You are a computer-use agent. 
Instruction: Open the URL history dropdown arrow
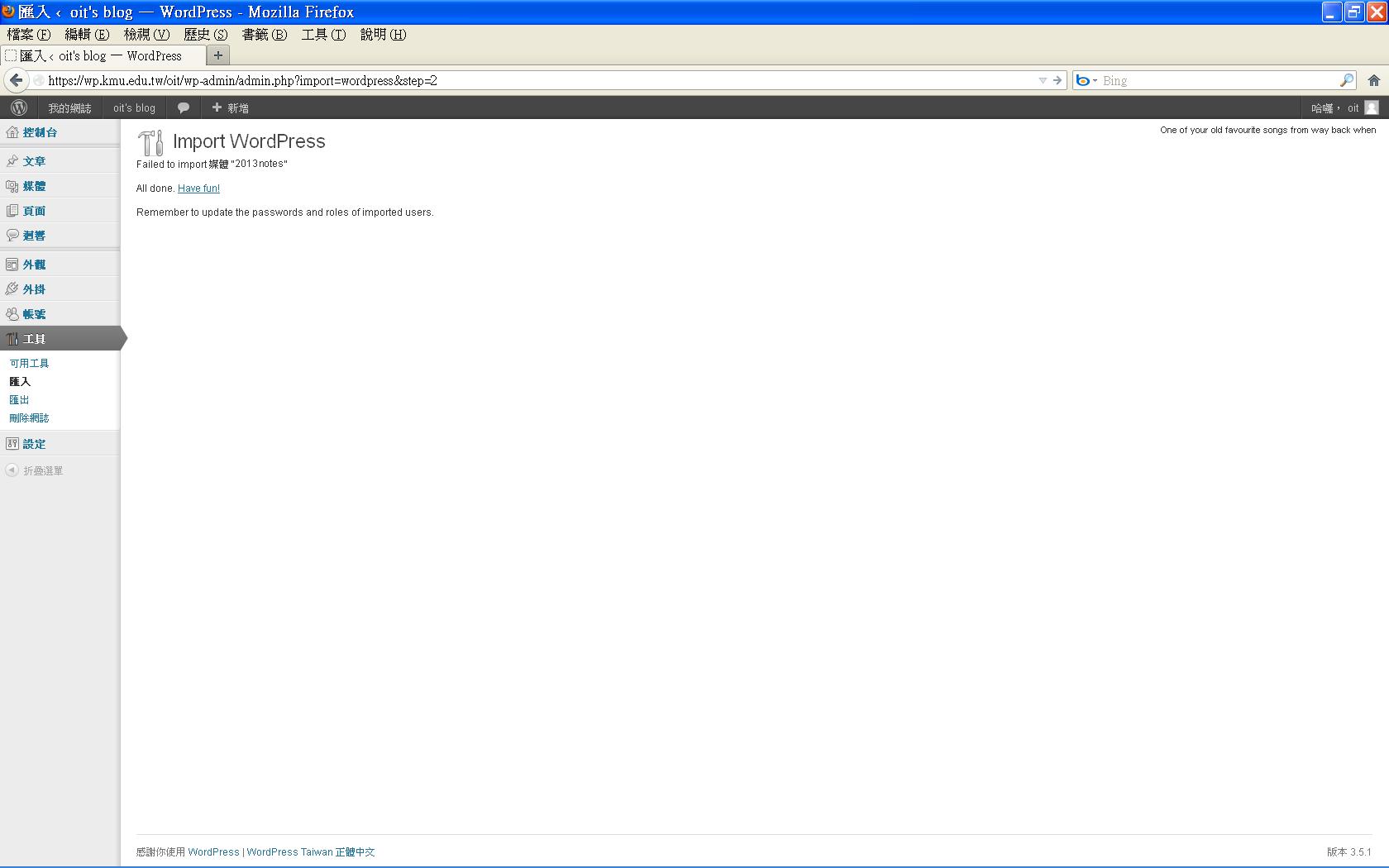point(1043,80)
